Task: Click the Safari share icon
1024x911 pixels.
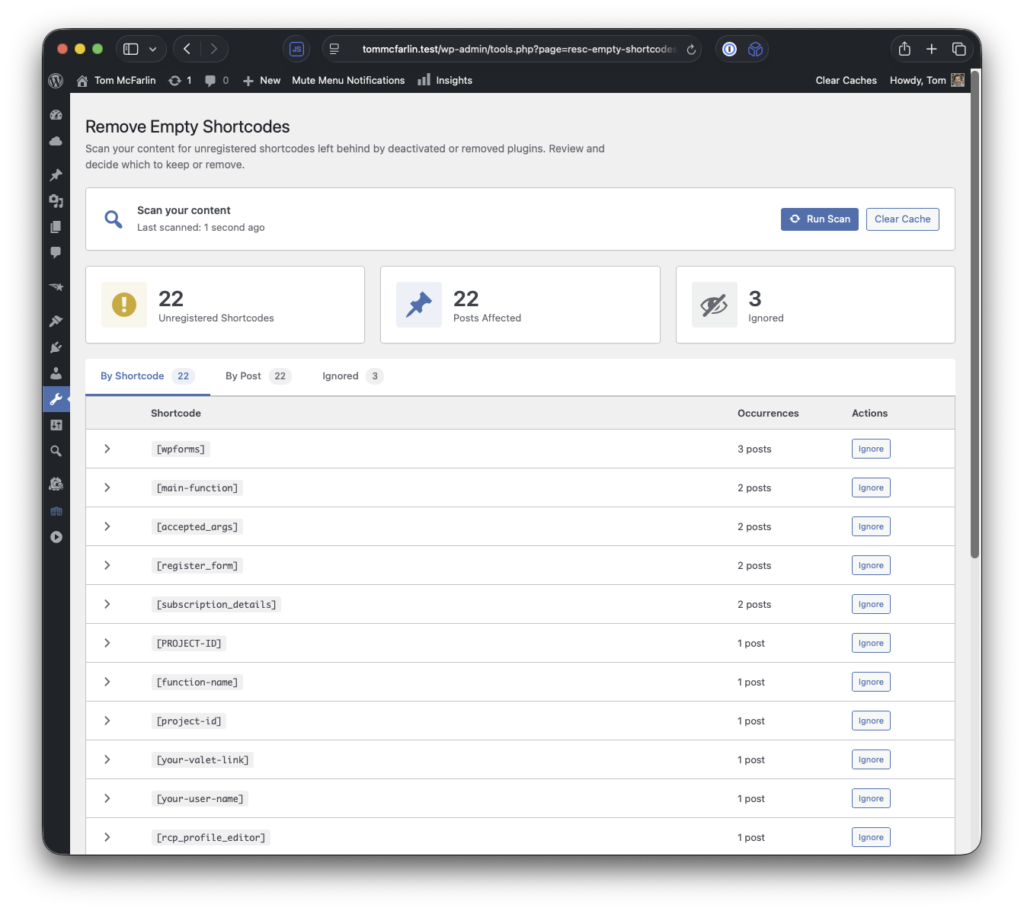Action: pos(904,49)
